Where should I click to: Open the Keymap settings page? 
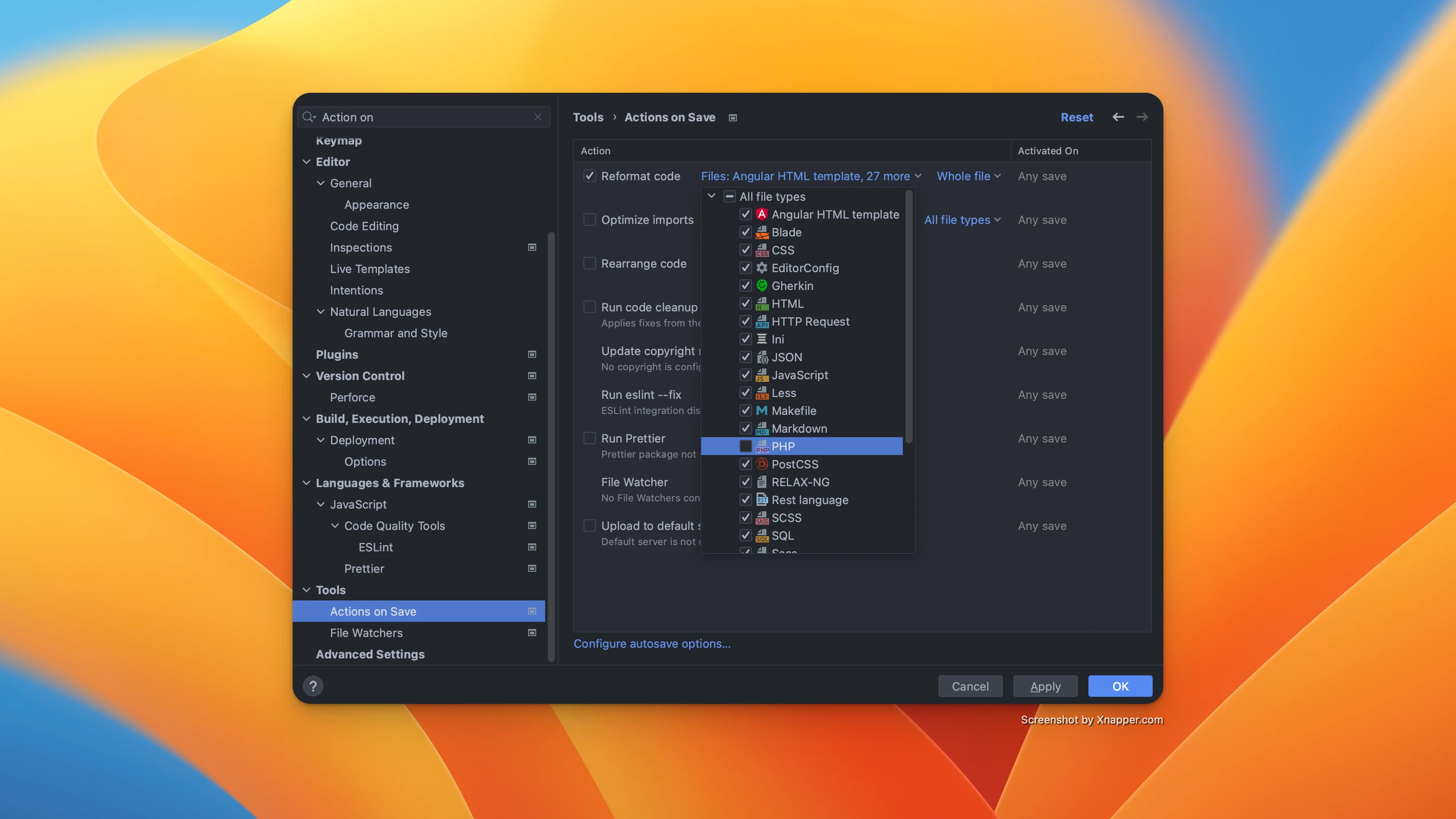pos(339,140)
